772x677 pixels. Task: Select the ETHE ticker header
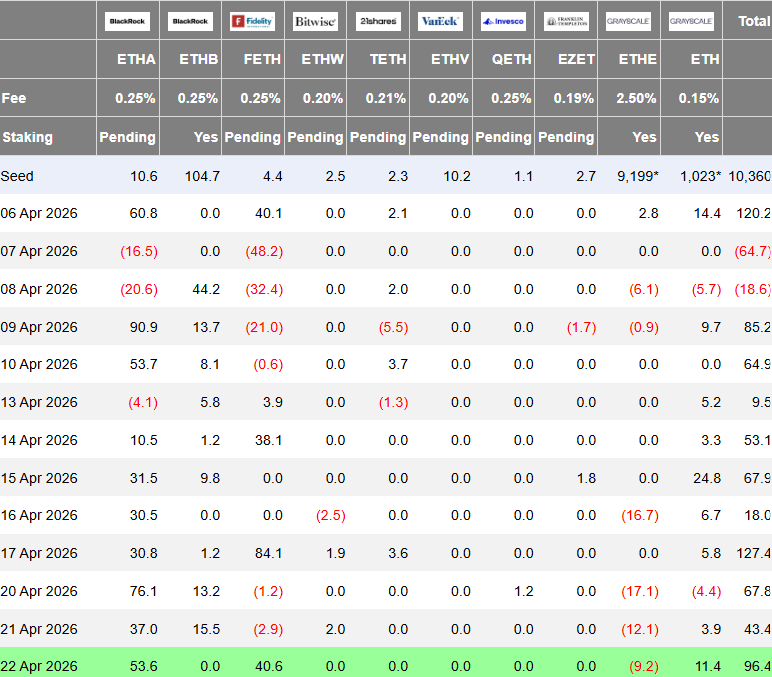pos(638,59)
